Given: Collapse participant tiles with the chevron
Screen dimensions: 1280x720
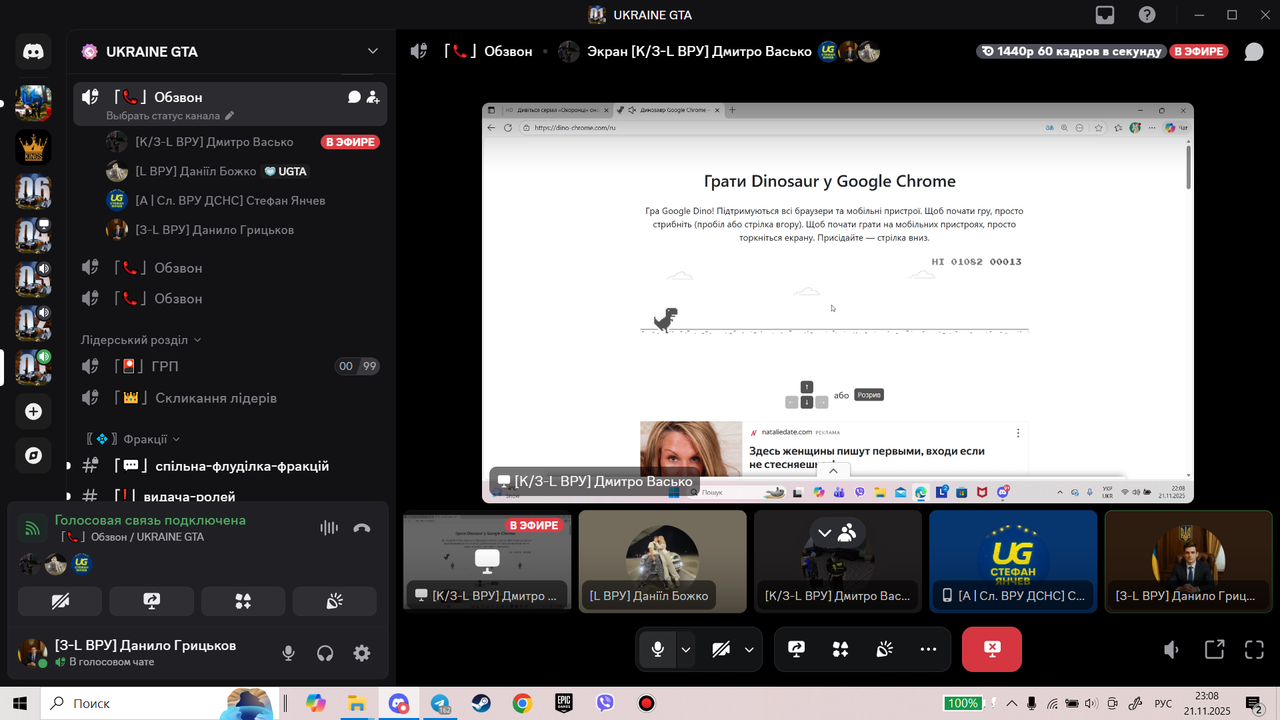Looking at the screenshot, I should click(x=825, y=533).
